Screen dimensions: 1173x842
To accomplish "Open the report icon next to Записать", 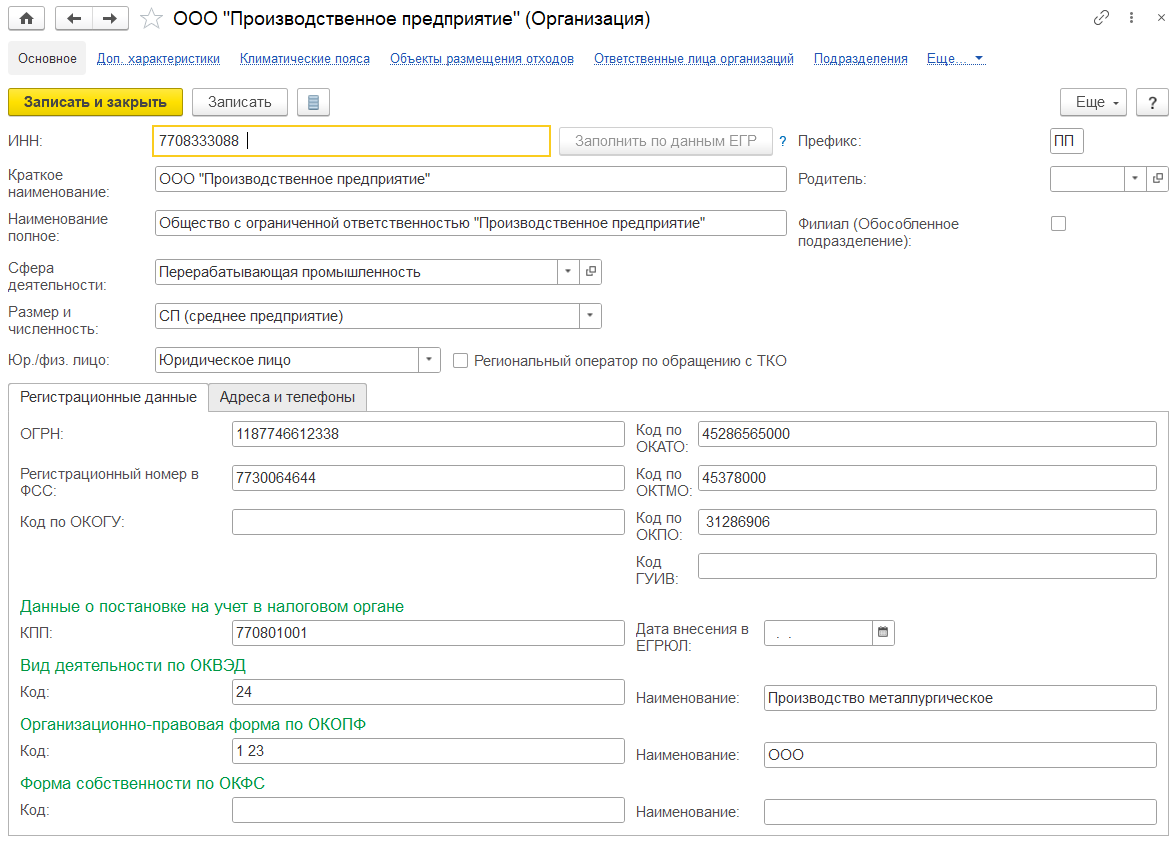I will 313,102.
